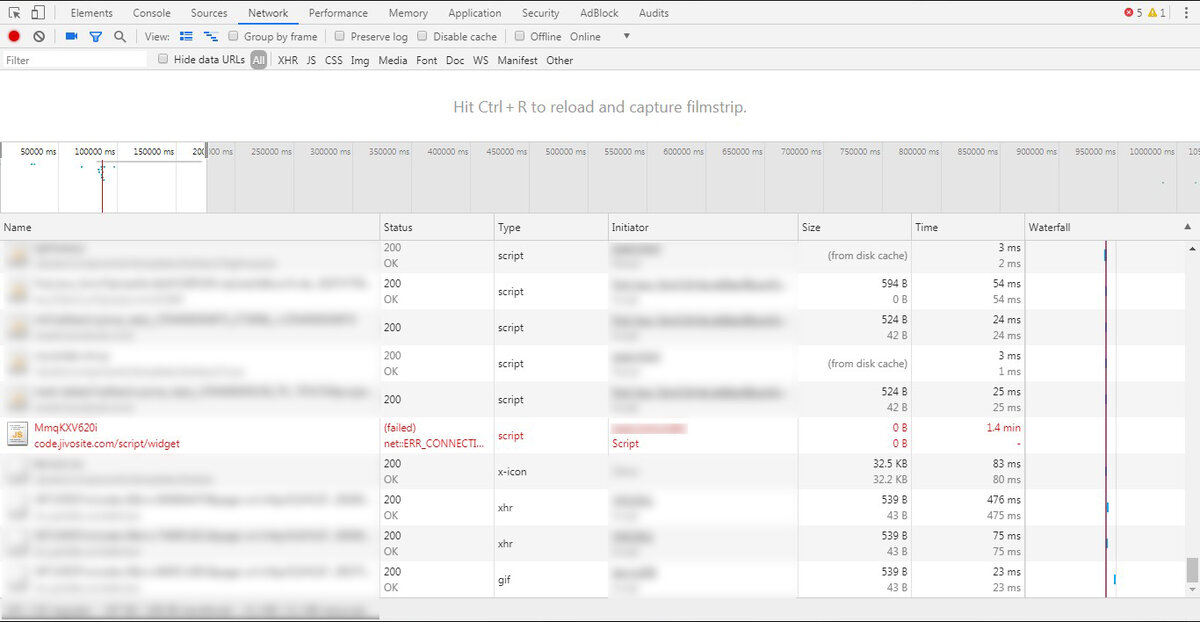Open the network search magnifier
Screen dimensions: 1200x622
[120, 36]
